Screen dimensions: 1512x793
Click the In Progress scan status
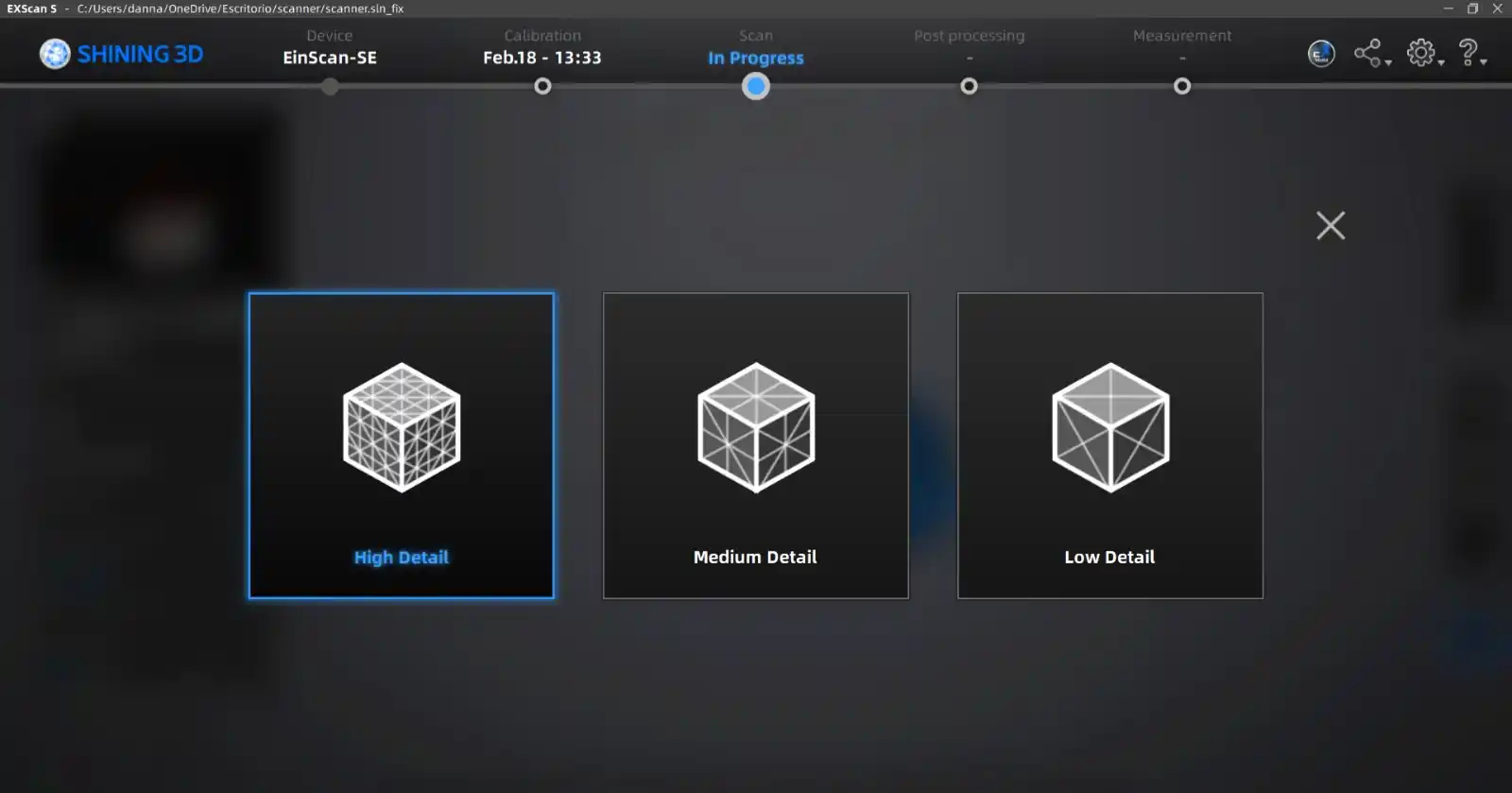click(x=756, y=58)
